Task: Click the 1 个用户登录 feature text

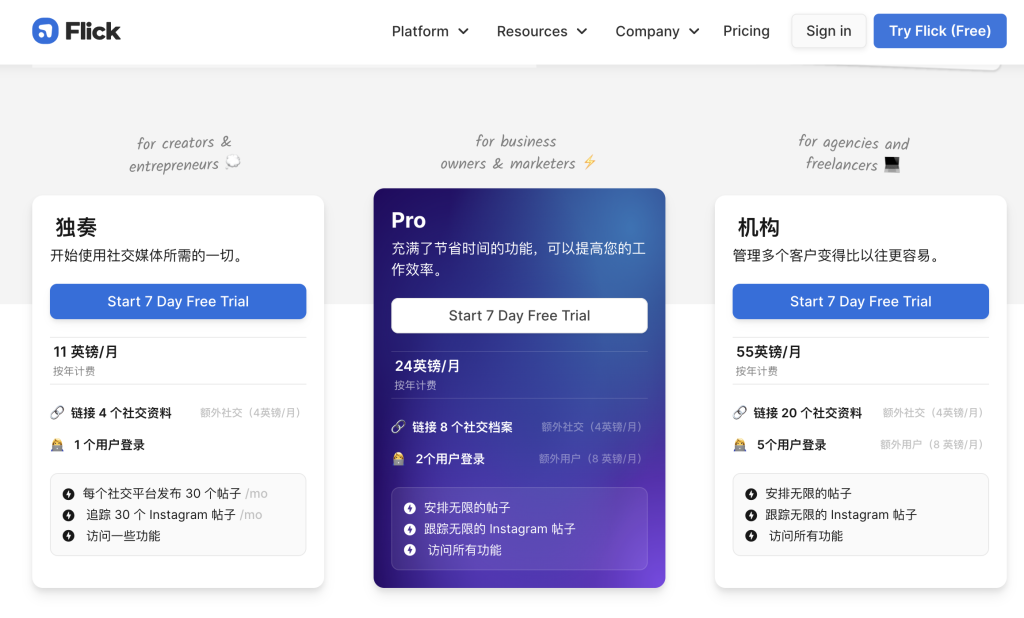Action: (x=109, y=445)
